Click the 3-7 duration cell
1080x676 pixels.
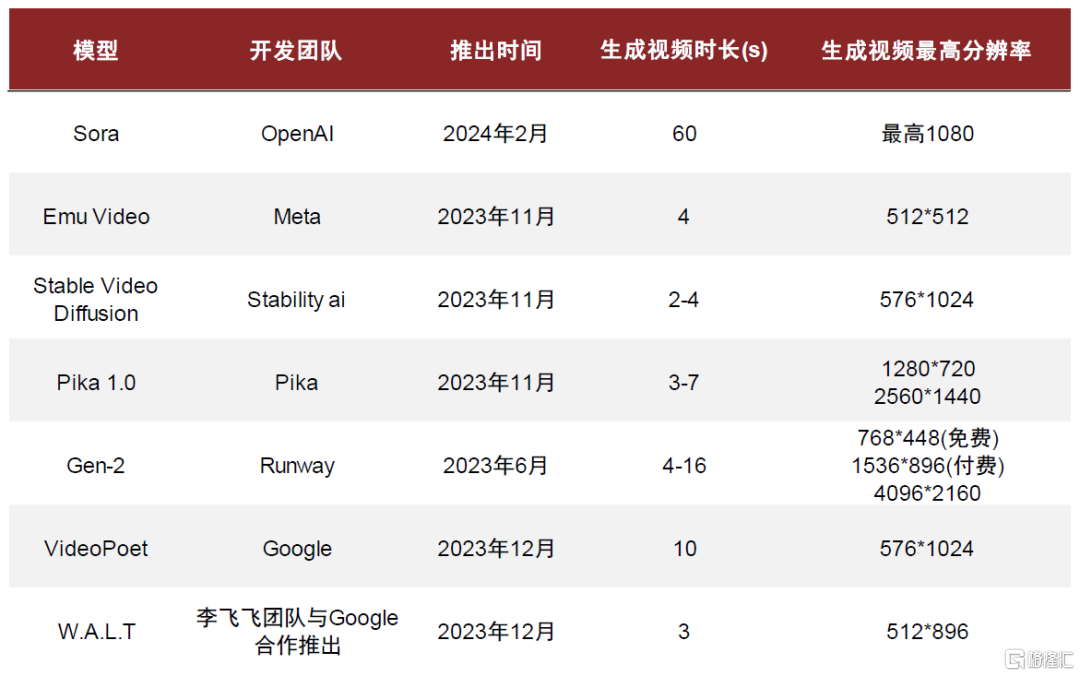point(683,382)
